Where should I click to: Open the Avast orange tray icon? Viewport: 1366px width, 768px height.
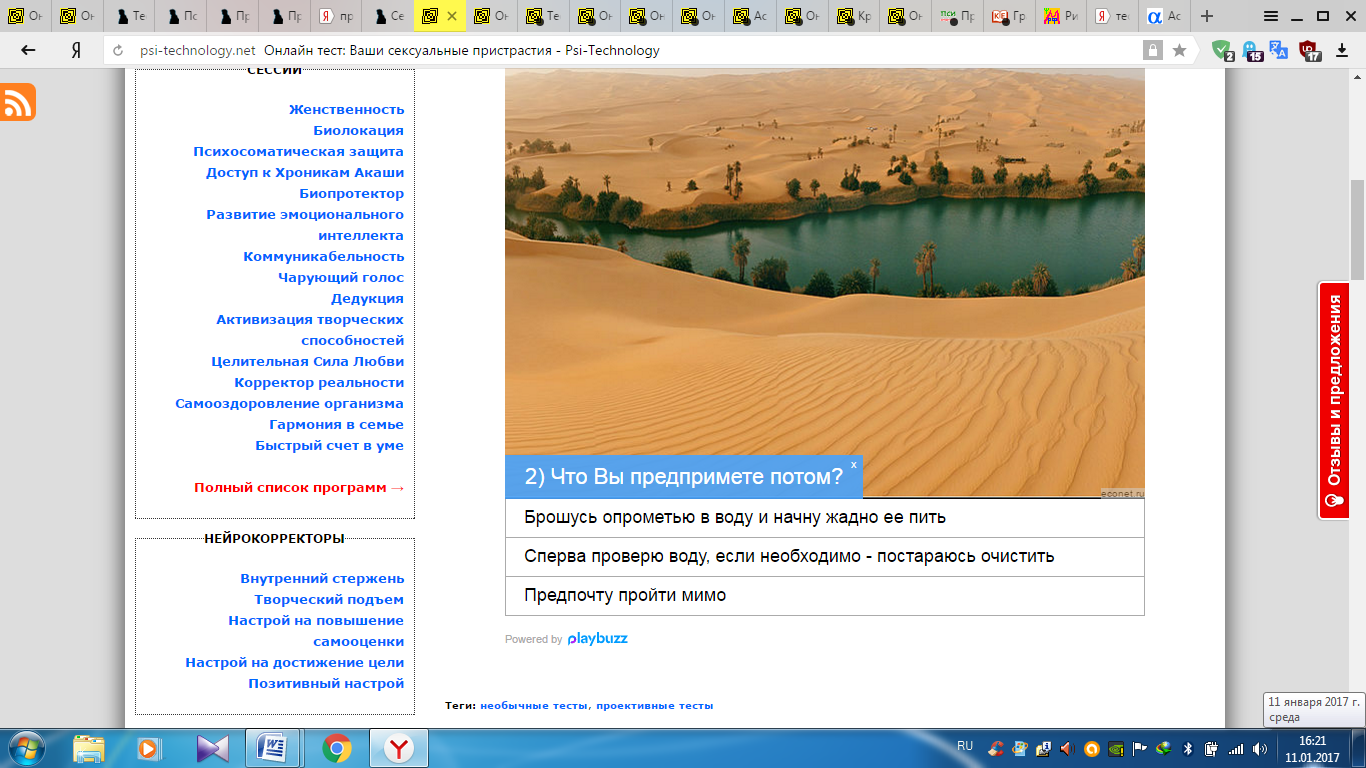click(x=1091, y=748)
